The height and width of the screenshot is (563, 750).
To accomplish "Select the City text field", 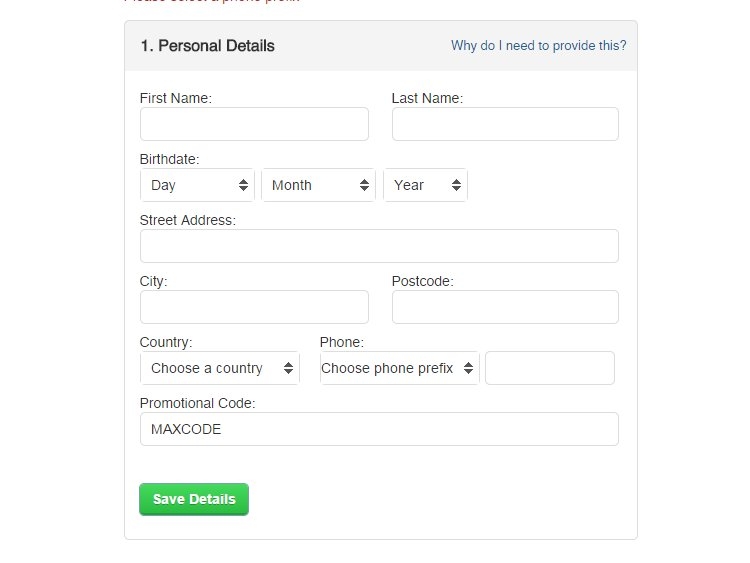I will click(254, 307).
